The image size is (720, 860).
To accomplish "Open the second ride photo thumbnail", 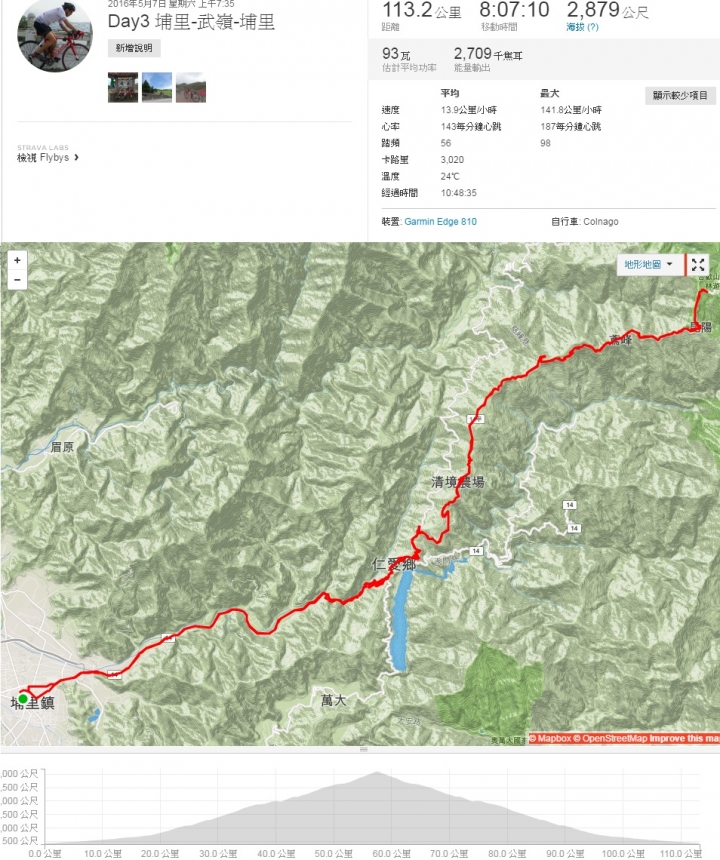I will 157,87.
